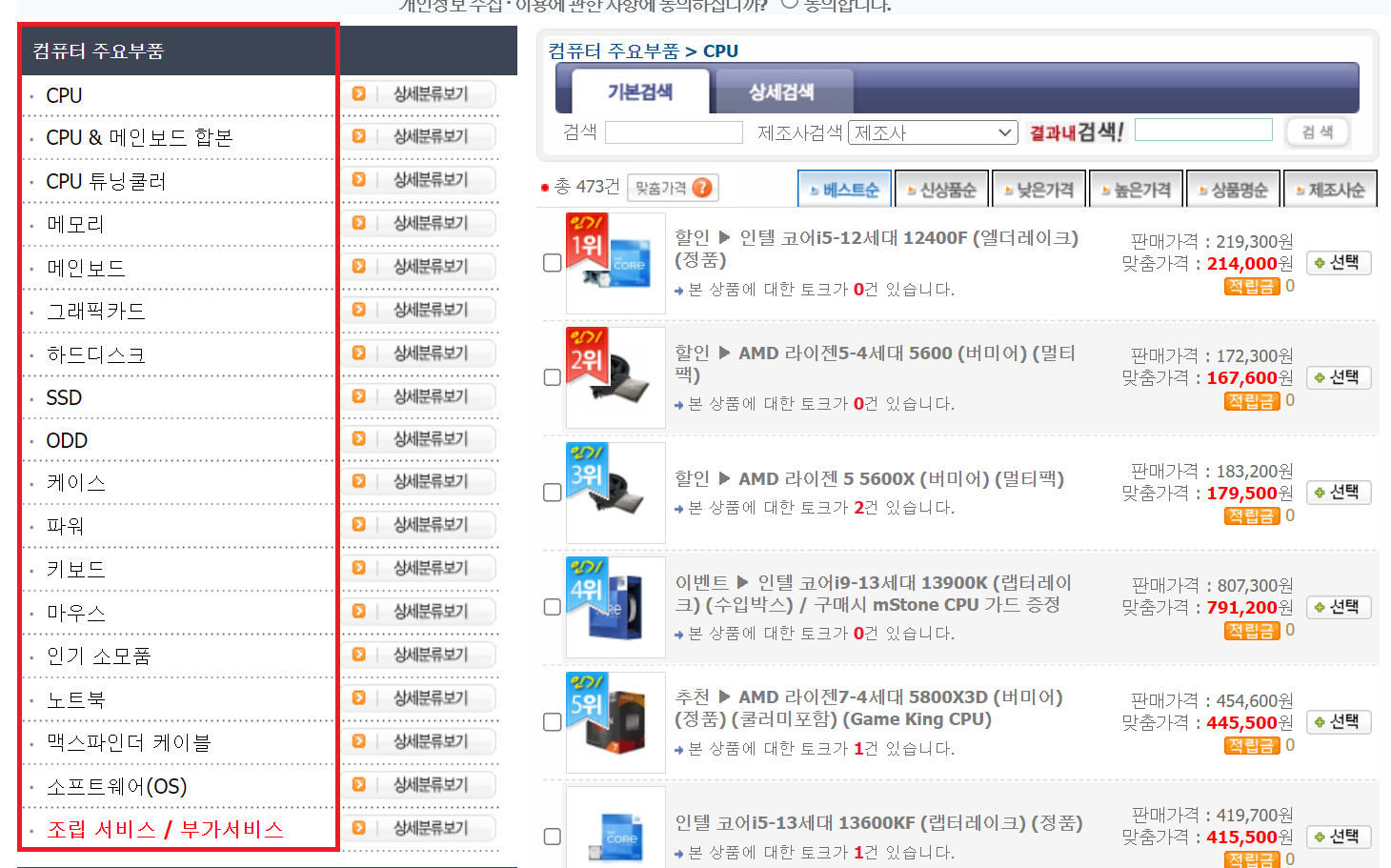The height and width of the screenshot is (868, 1391).
Task: Click 상세분류보기 arrow icon for 그래픽카드 row
Action: pyautogui.click(x=359, y=309)
